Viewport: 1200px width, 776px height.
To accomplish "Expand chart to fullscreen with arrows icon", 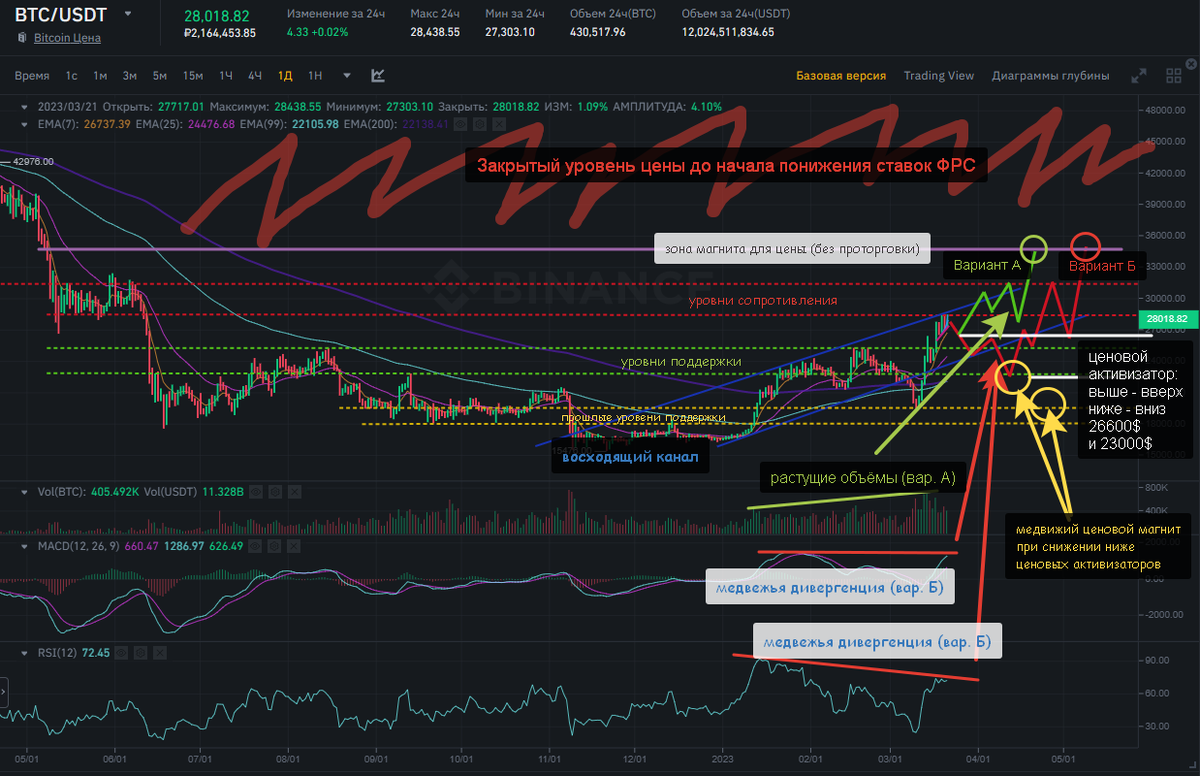I will 1138,76.
